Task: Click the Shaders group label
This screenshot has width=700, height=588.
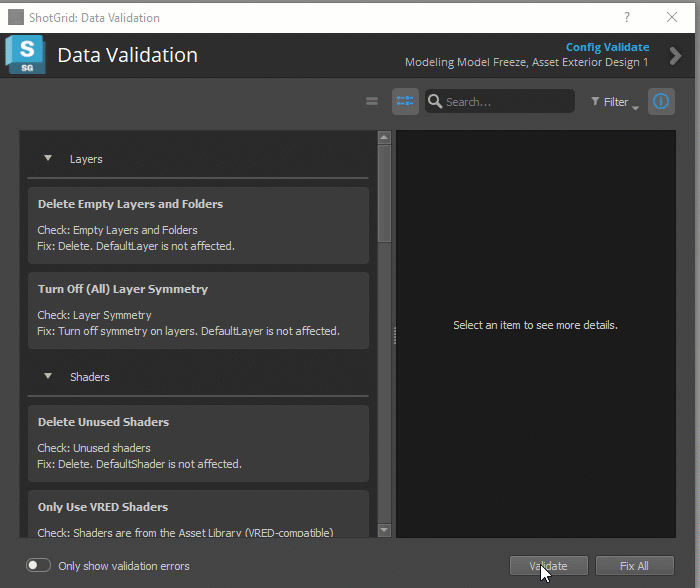Action: [90, 377]
